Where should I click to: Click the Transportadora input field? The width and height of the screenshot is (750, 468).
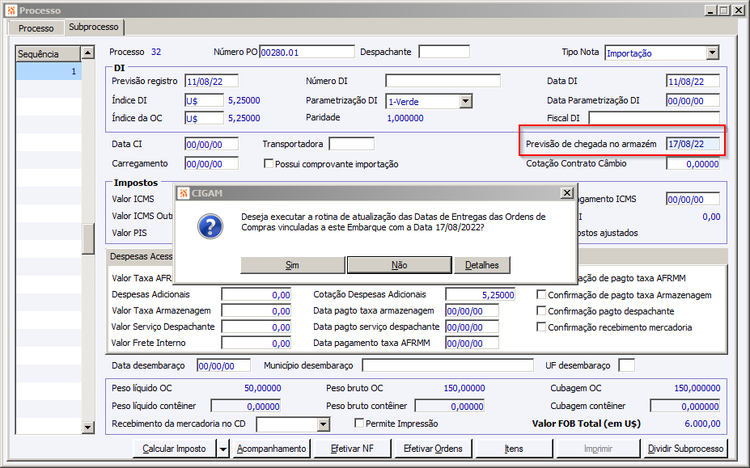pyautogui.click(x=352, y=144)
